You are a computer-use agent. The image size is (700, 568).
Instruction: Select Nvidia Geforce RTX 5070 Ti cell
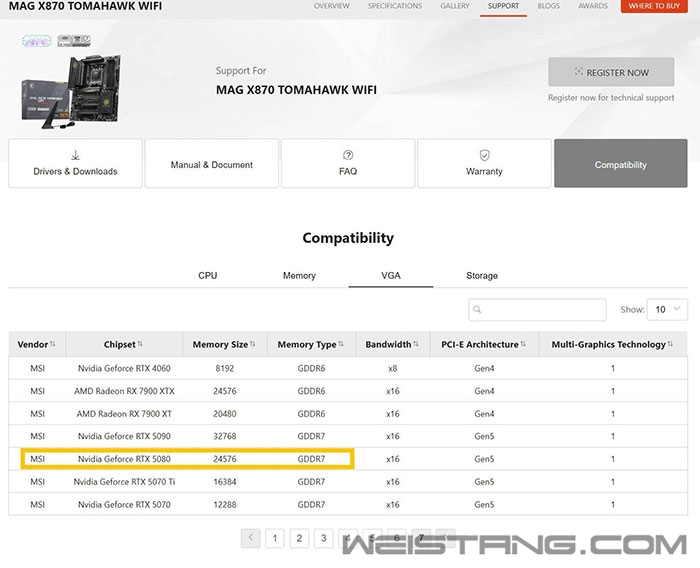click(124, 482)
